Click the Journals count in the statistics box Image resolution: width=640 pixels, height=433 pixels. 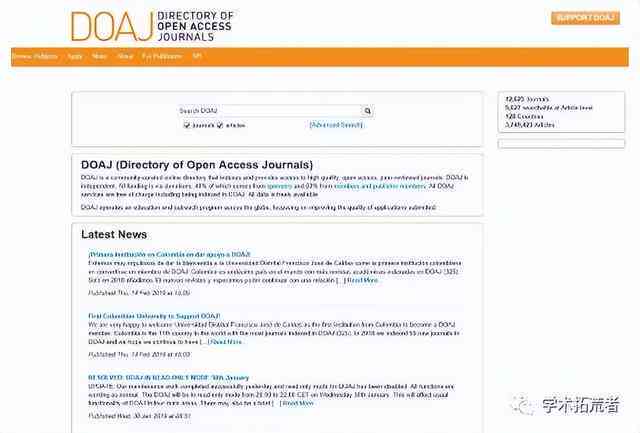pyautogui.click(x=527, y=99)
